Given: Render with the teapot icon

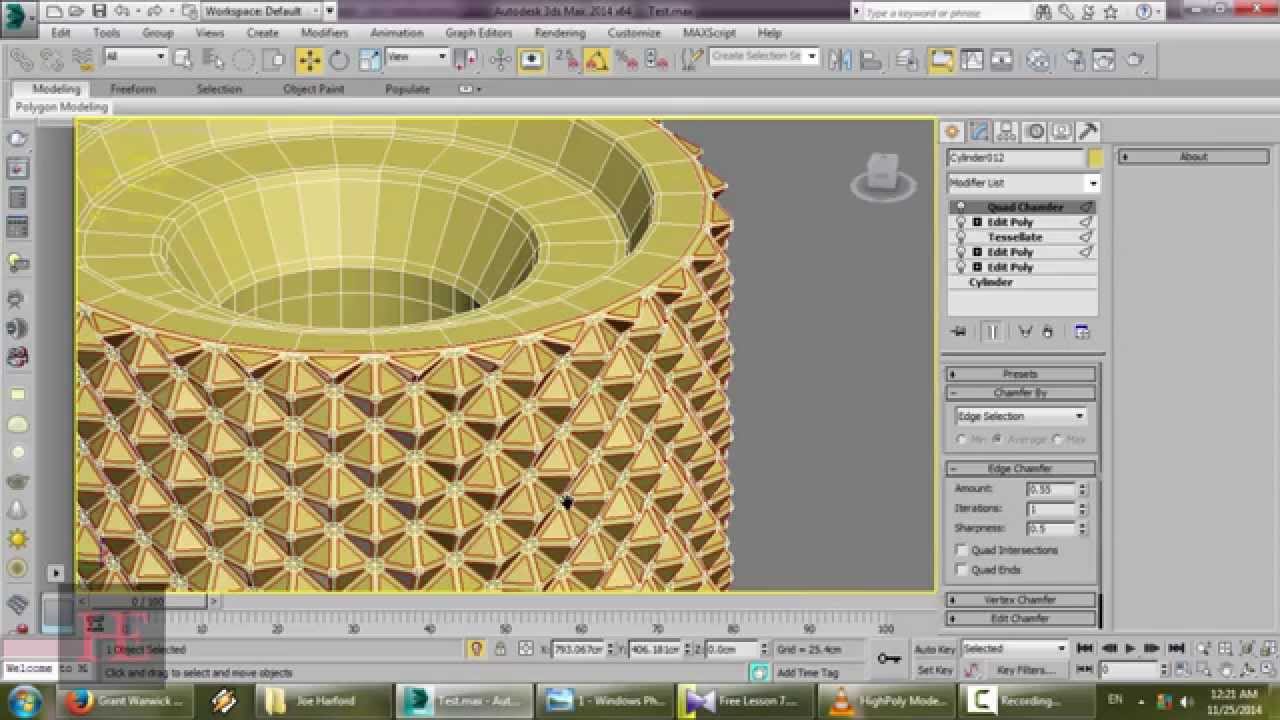Looking at the screenshot, I should click(1134, 60).
